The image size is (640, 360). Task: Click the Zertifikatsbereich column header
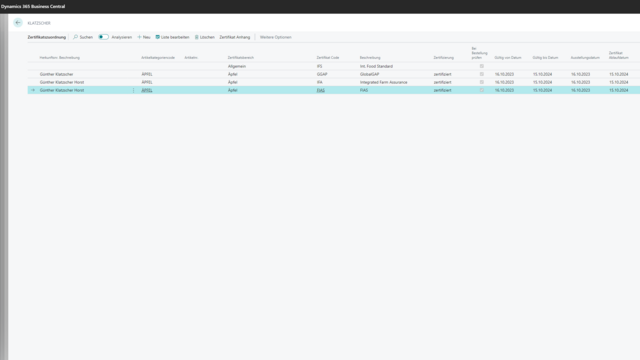coord(241,58)
